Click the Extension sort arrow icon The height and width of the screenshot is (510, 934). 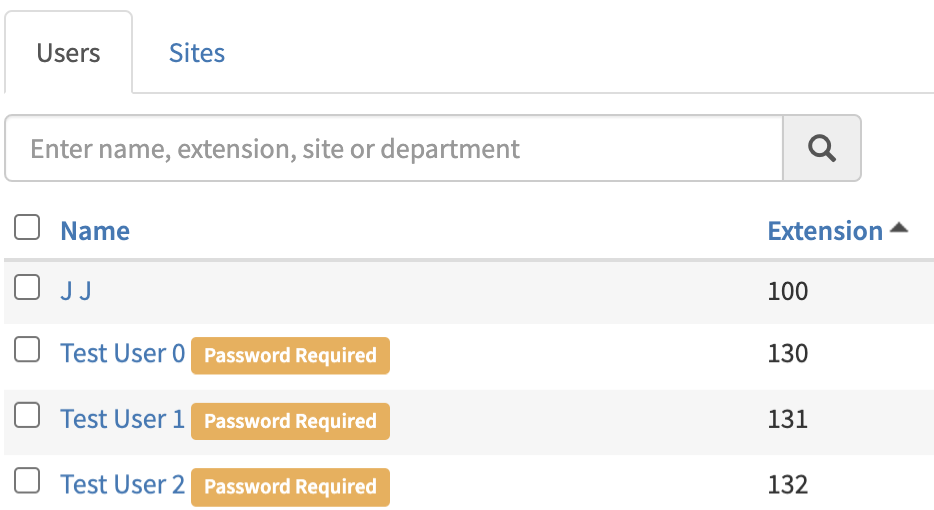tap(898, 229)
